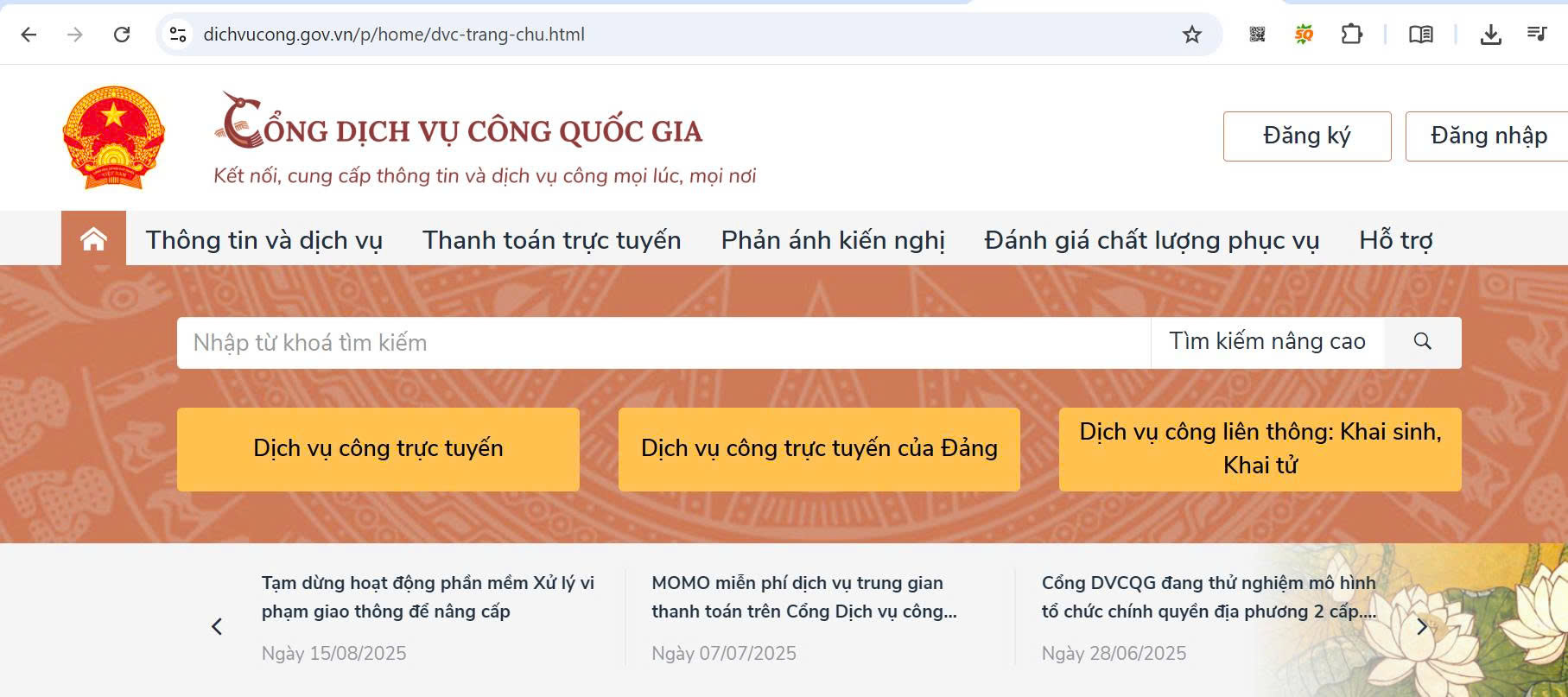Click the Vietnam national emblem logo
1568x697 pixels.
click(113, 137)
